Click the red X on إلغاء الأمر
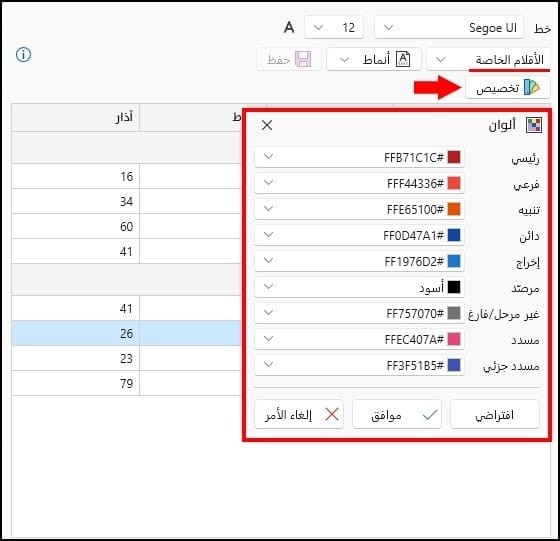This screenshot has width=560, height=541. tap(332, 415)
